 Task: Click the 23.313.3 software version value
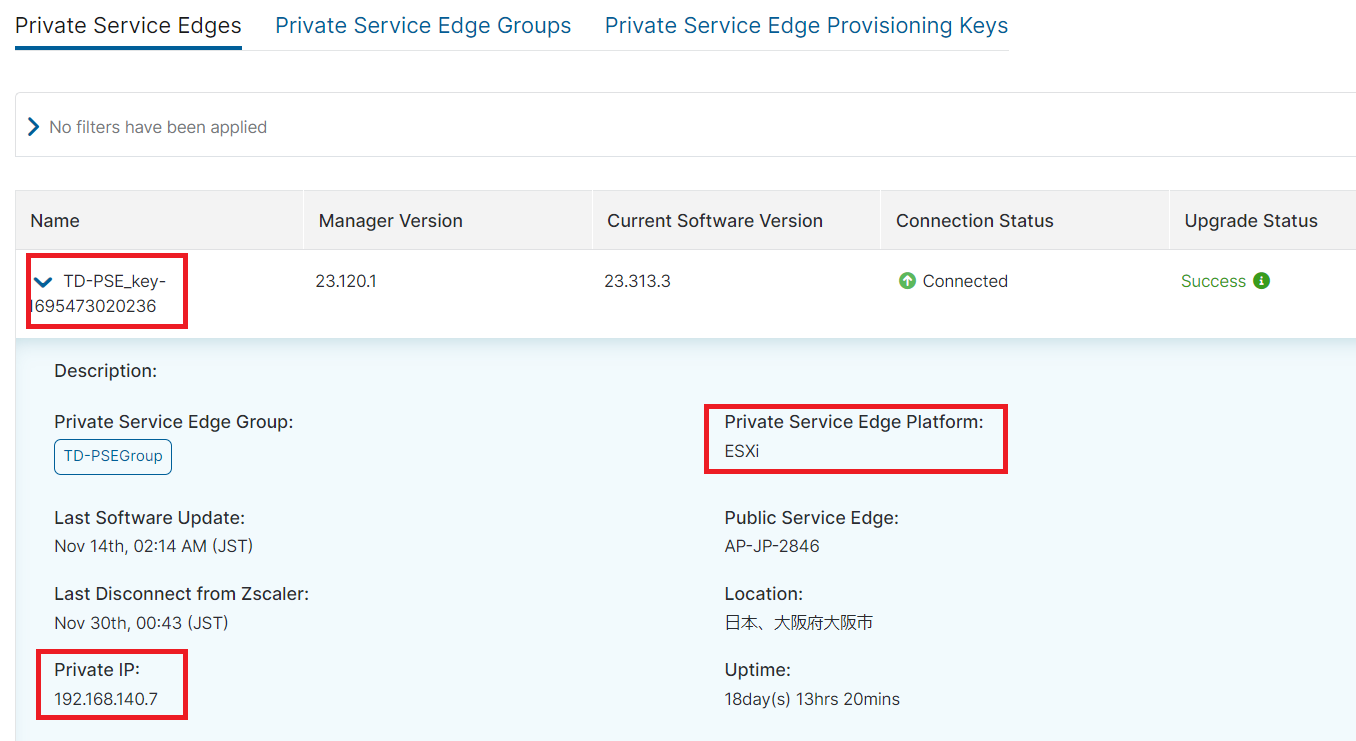tap(637, 281)
